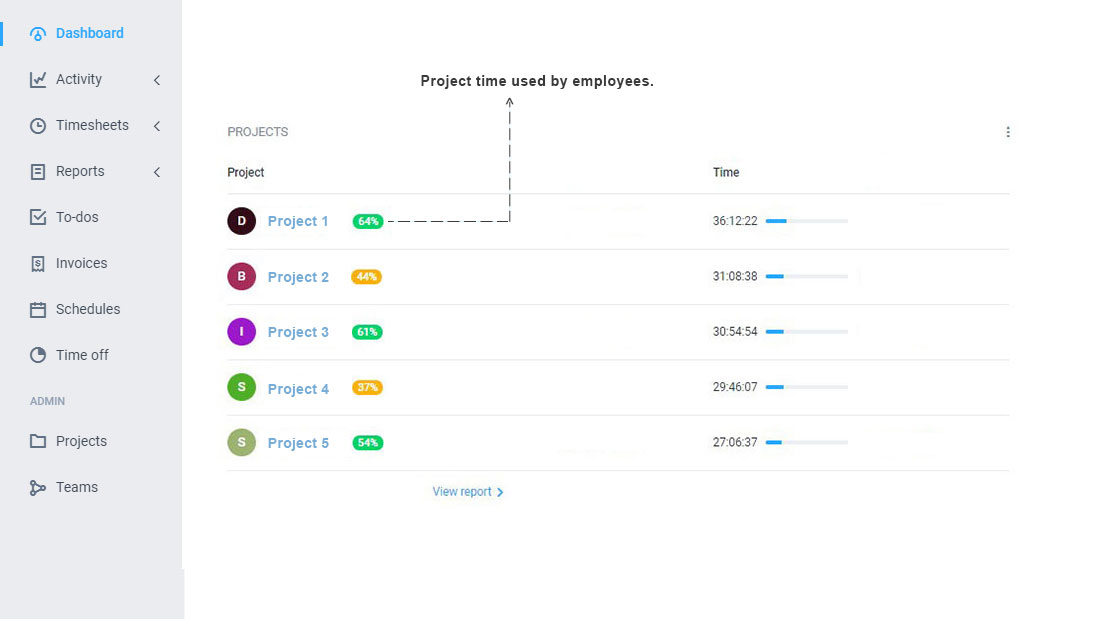Open the Projects folder icon
This screenshot has height=619, width=1100.
(x=38, y=441)
